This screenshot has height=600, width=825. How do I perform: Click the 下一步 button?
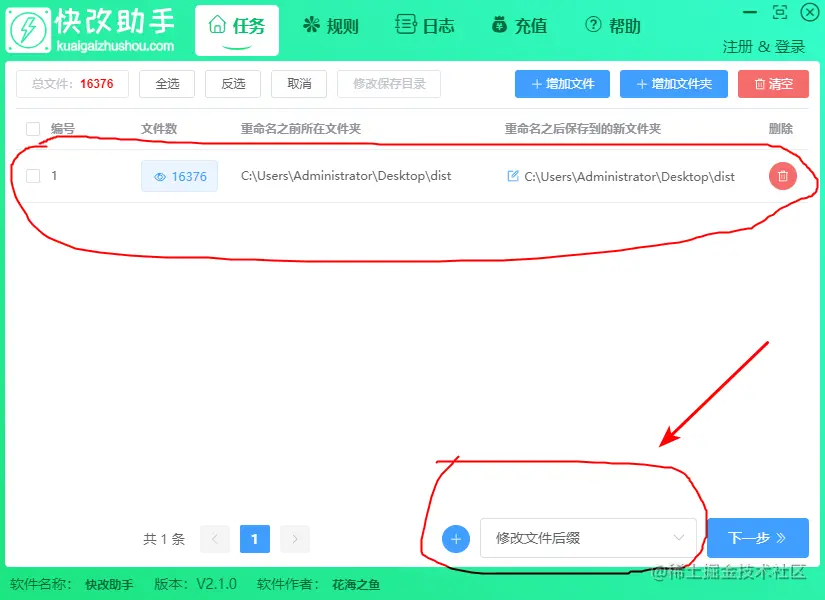758,538
